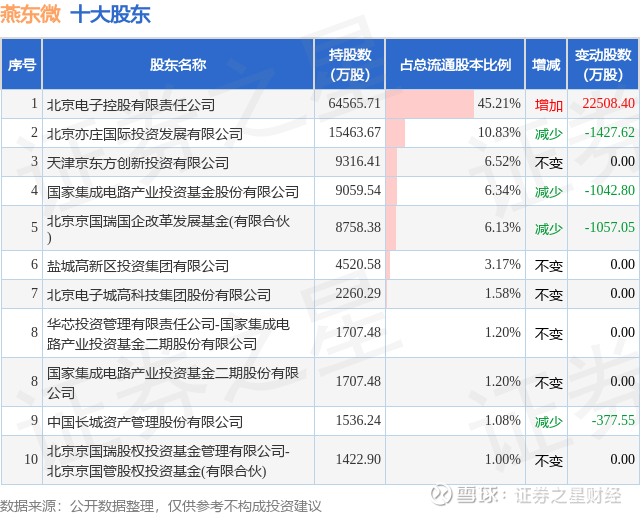Select 天津京东方创新投资有限公司 shareholder name
Image resolution: width=640 pixels, height=515 pixels.
(138, 163)
